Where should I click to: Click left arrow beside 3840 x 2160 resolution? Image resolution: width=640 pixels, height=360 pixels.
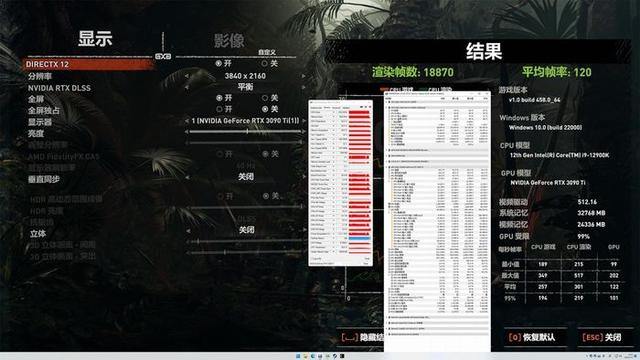coord(187,76)
